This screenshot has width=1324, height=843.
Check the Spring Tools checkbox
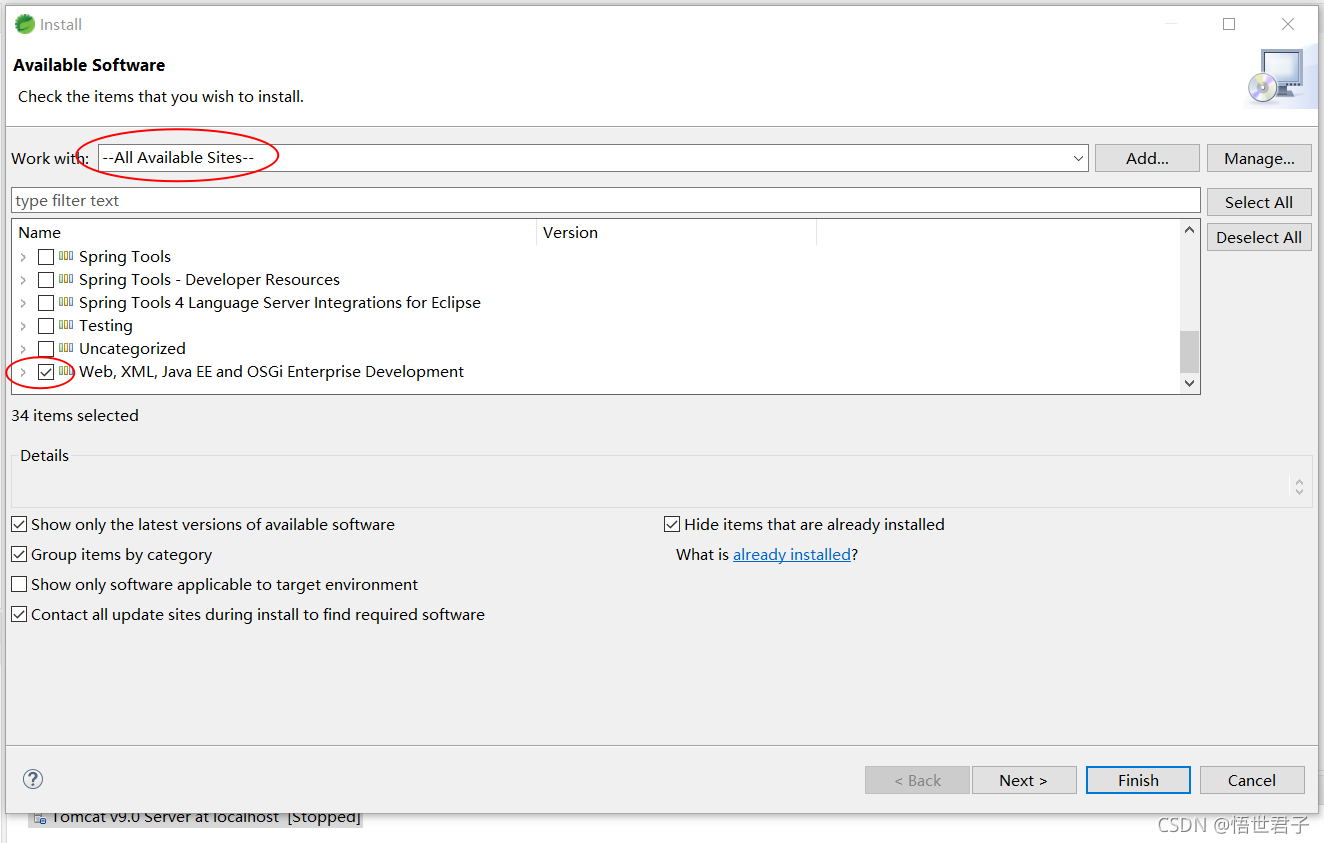click(x=46, y=257)
